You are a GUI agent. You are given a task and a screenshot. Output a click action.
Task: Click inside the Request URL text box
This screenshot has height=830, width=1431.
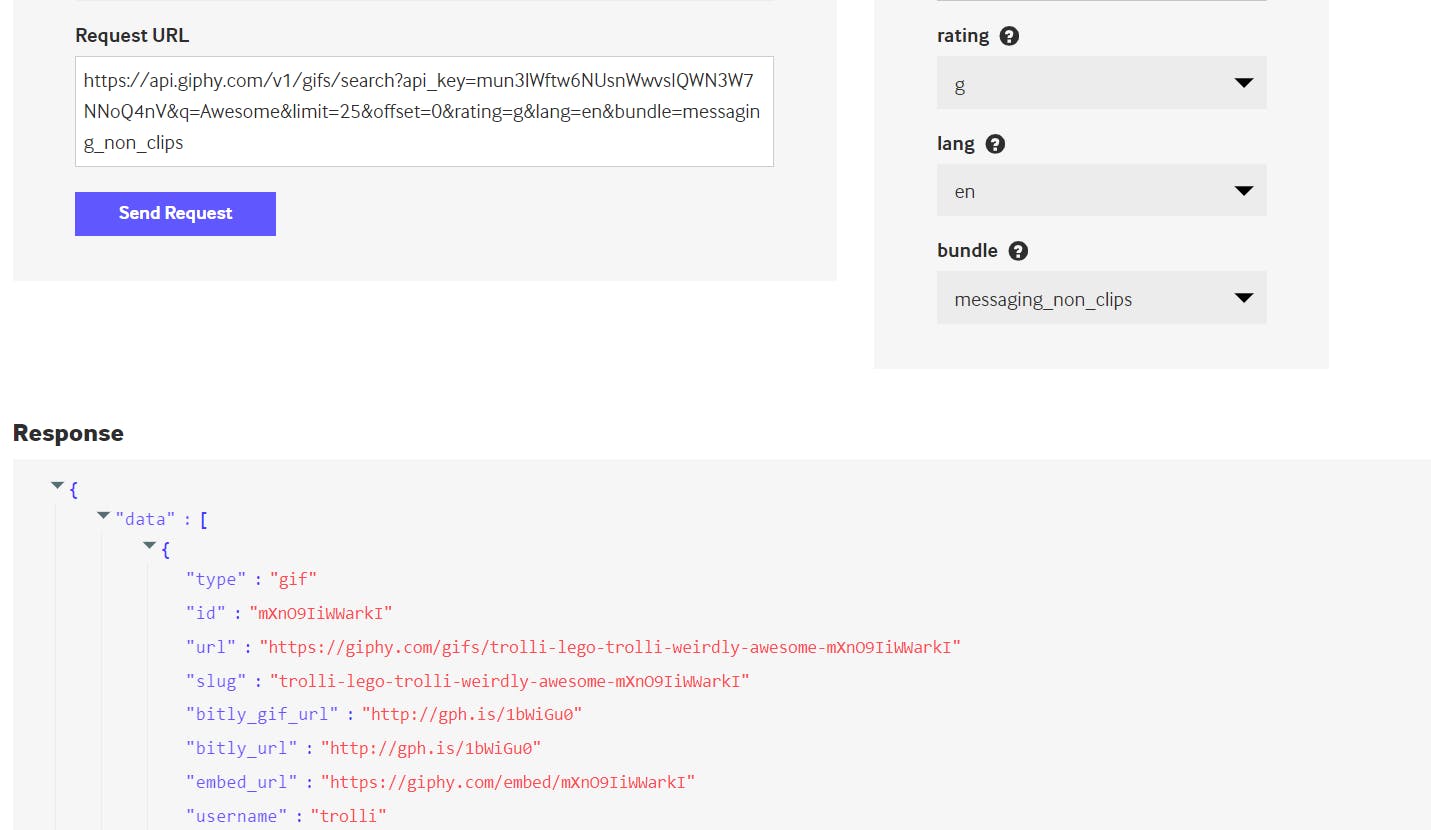tap(424, 111)
